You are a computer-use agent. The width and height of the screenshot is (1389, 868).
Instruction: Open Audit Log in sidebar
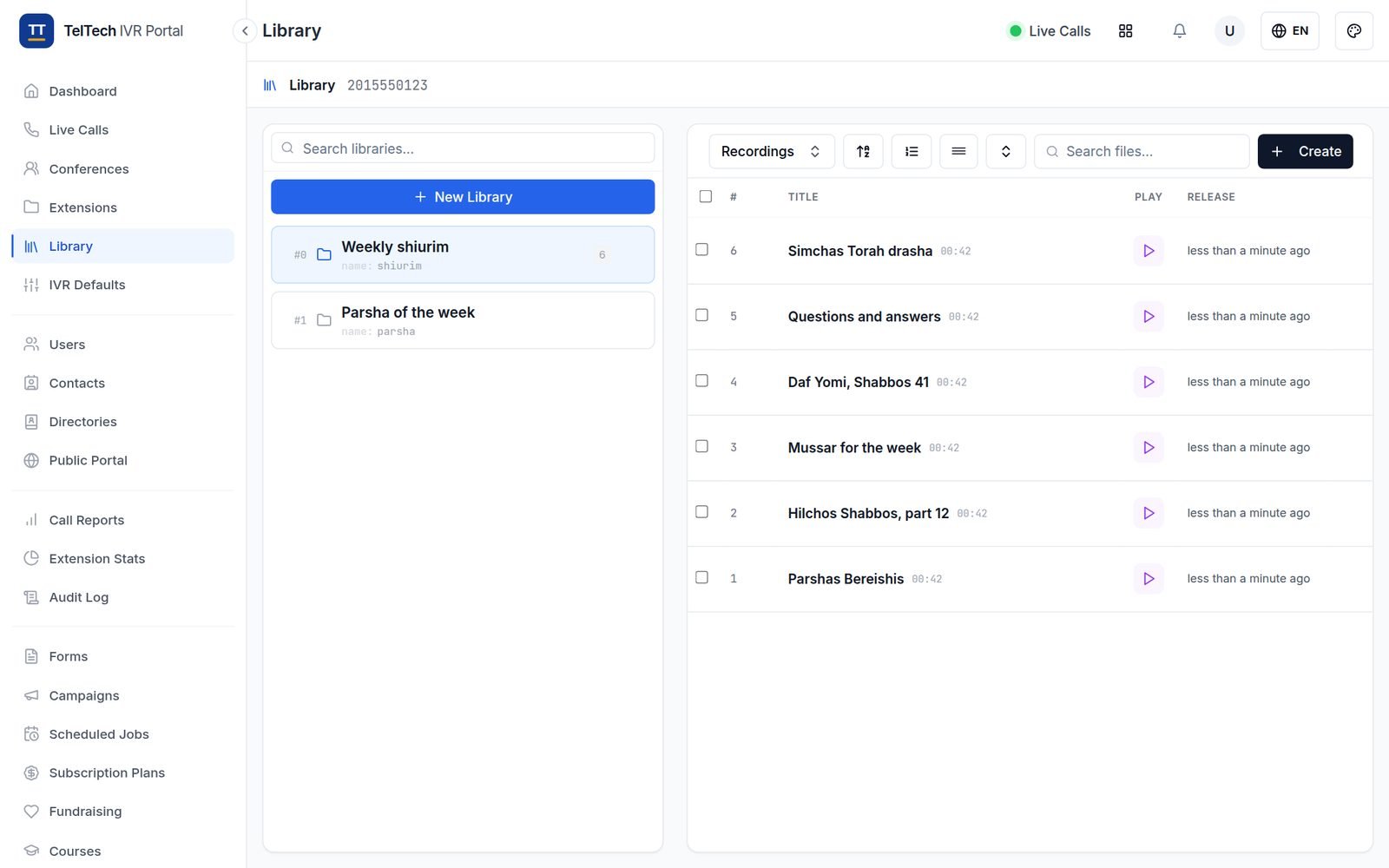122,597
